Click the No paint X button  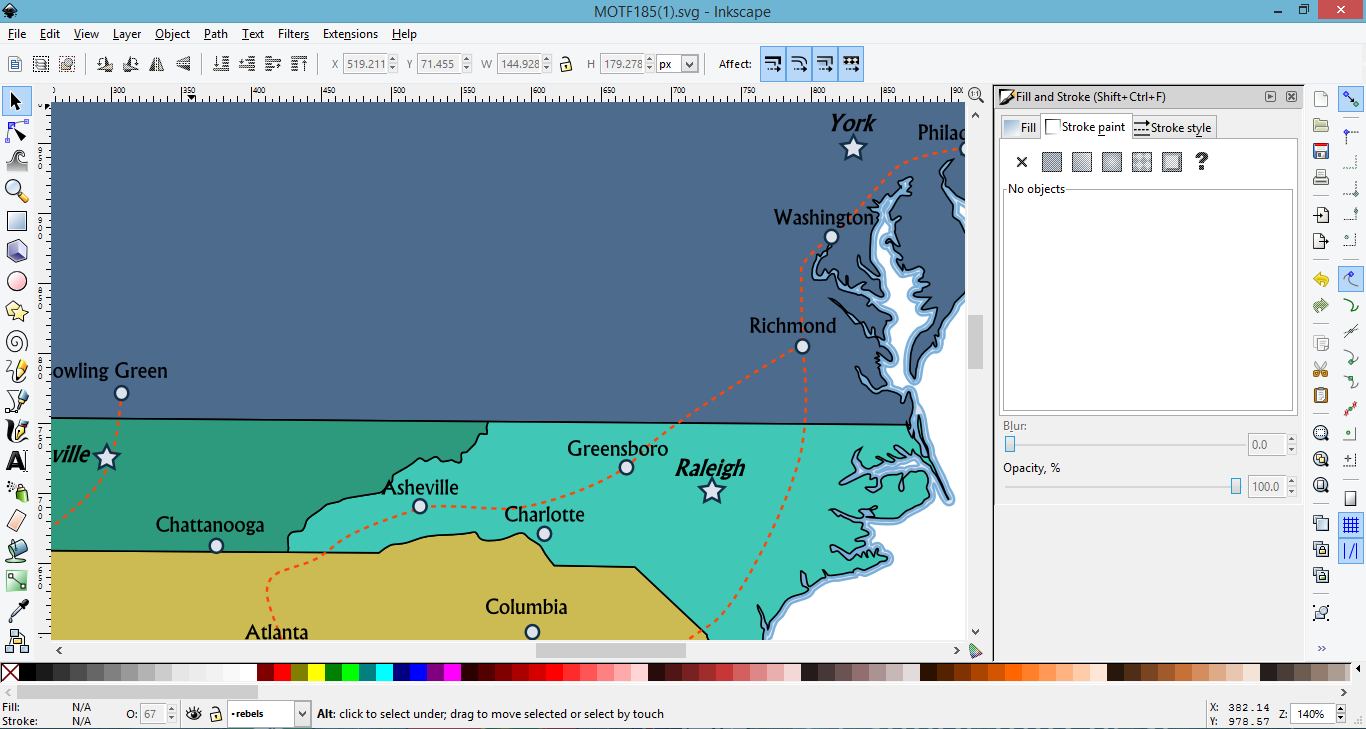click(1021, 162)
